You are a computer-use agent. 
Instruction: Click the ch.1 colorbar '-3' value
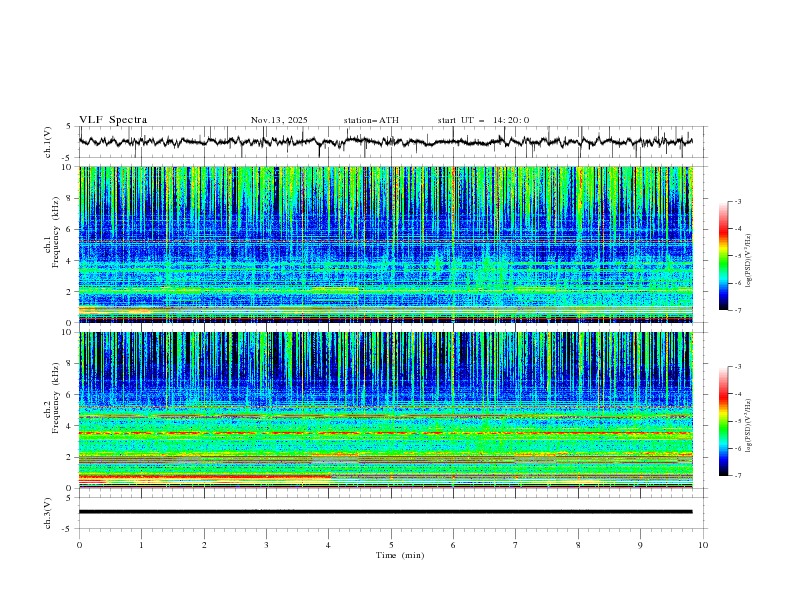(x=738, y=201)
